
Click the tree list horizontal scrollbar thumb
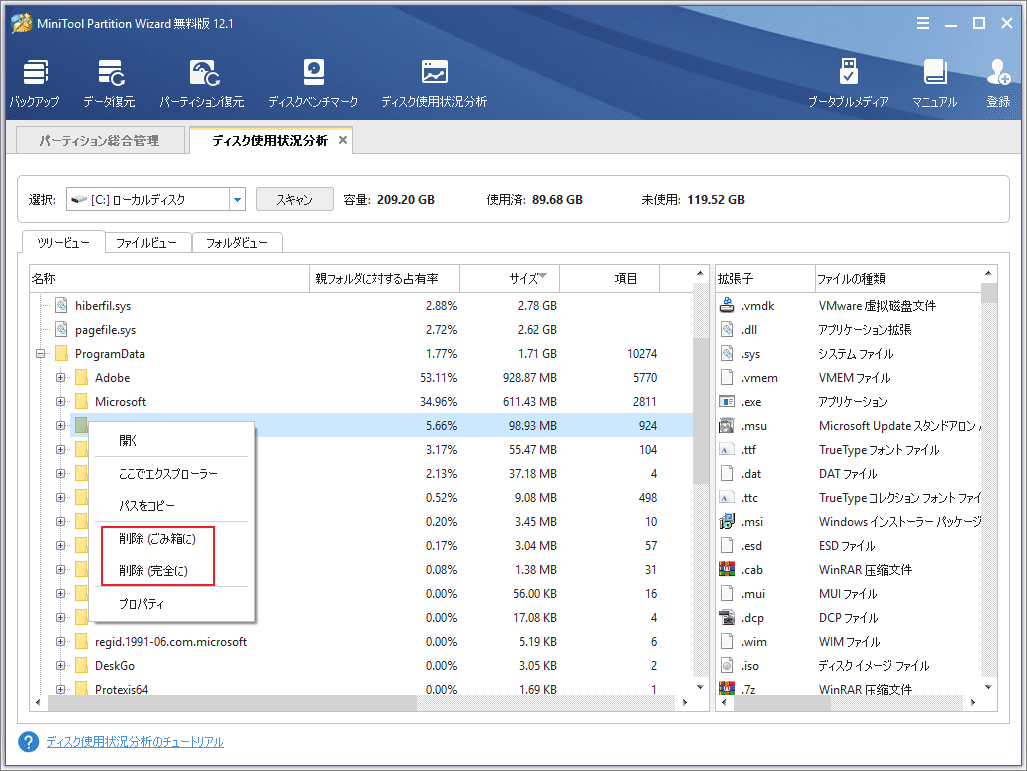tap(233, 702)
